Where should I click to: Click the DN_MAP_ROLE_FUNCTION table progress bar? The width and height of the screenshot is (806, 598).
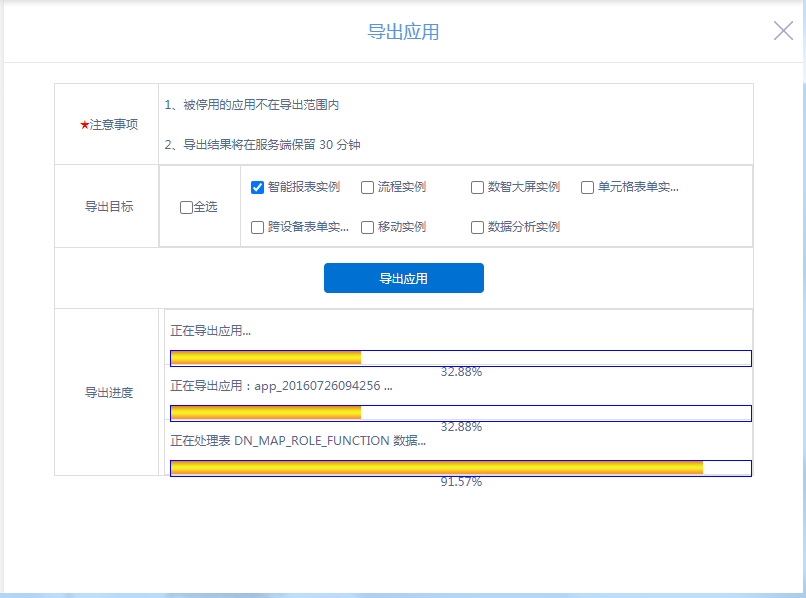pyautogui.click(x=460, y=468)
